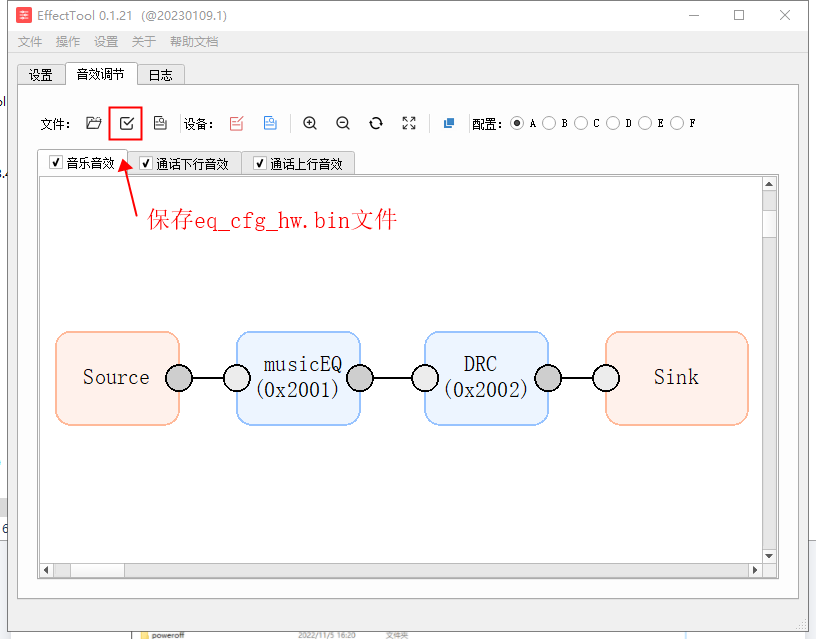This screenshot has width=816, height=639.
Task: Choose configuration C radio button
Action: 581,123
